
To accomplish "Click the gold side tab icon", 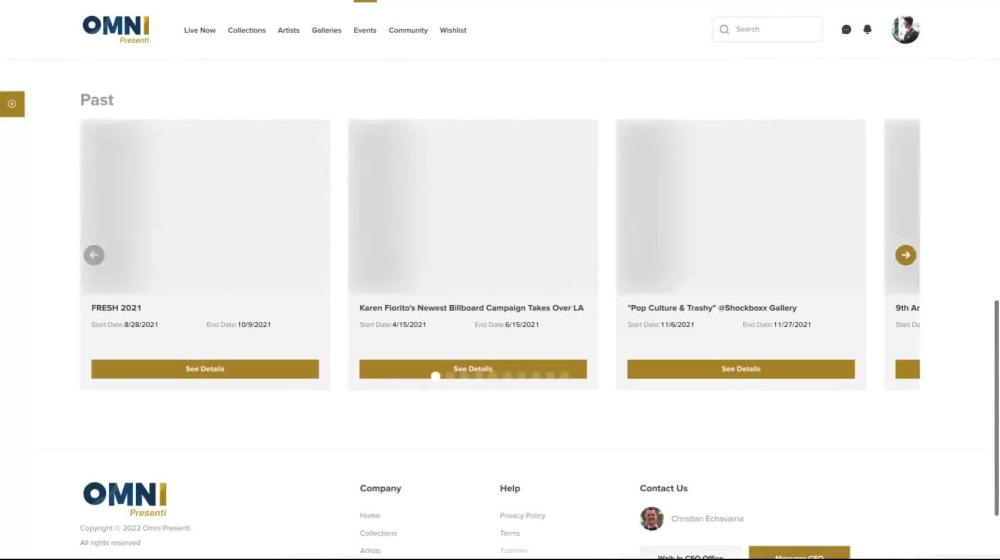I will click(12, 104).
